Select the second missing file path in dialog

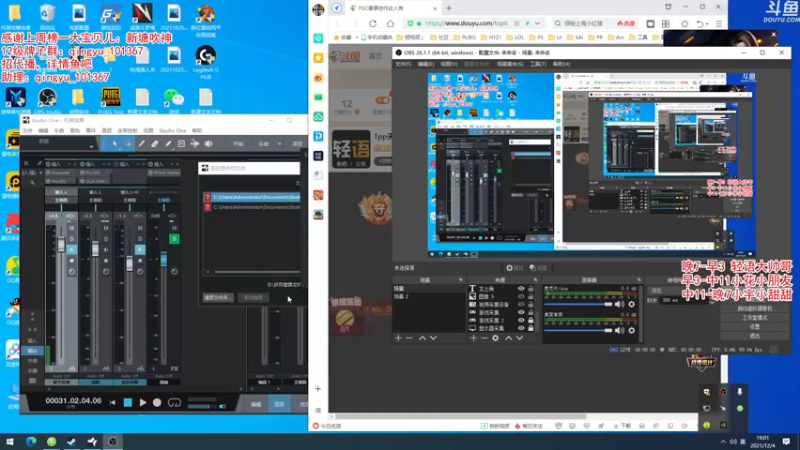(252, 207)
